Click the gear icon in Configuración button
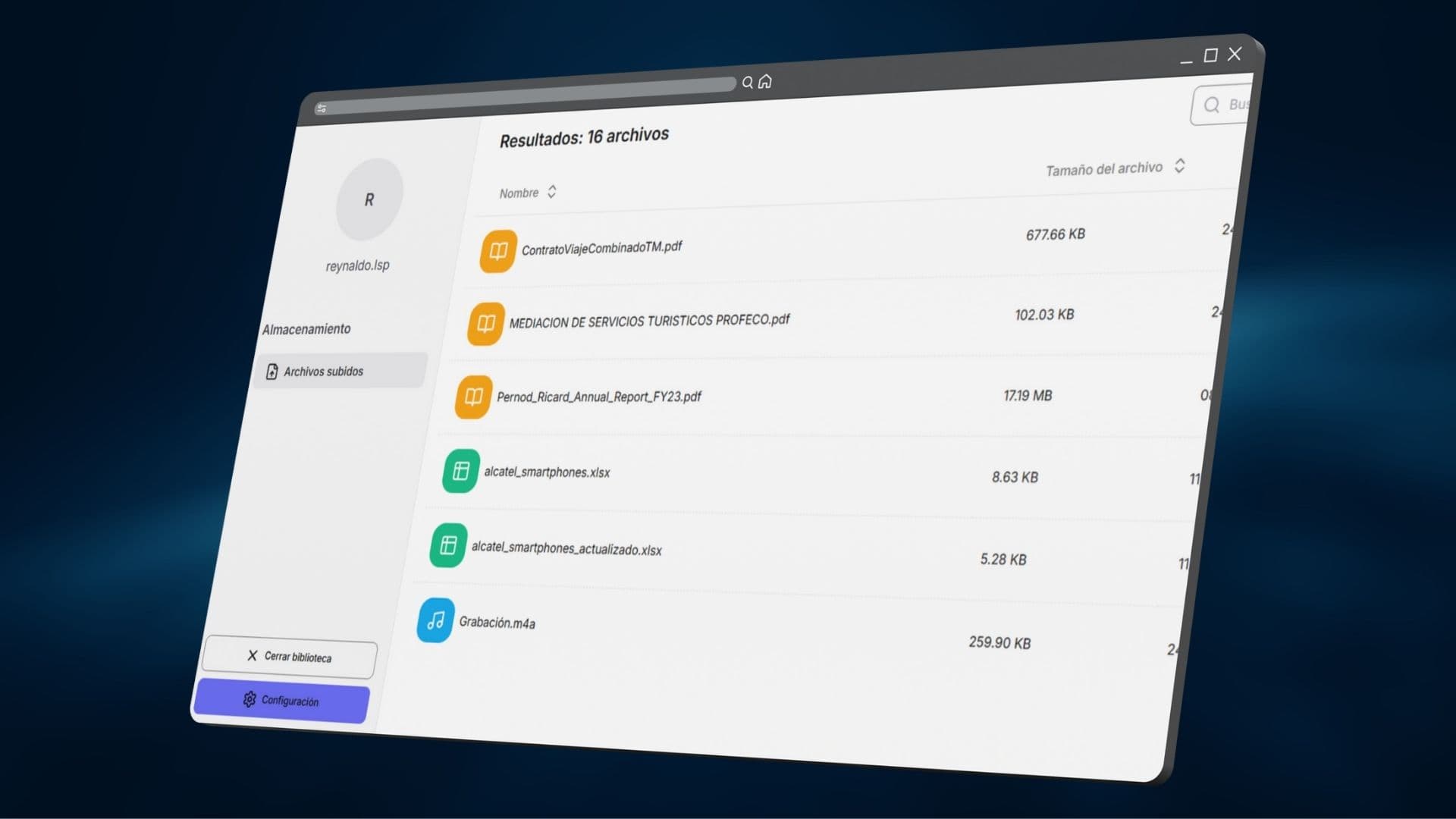This screenshot has width=1456, height=819. [x=249, y=698]
